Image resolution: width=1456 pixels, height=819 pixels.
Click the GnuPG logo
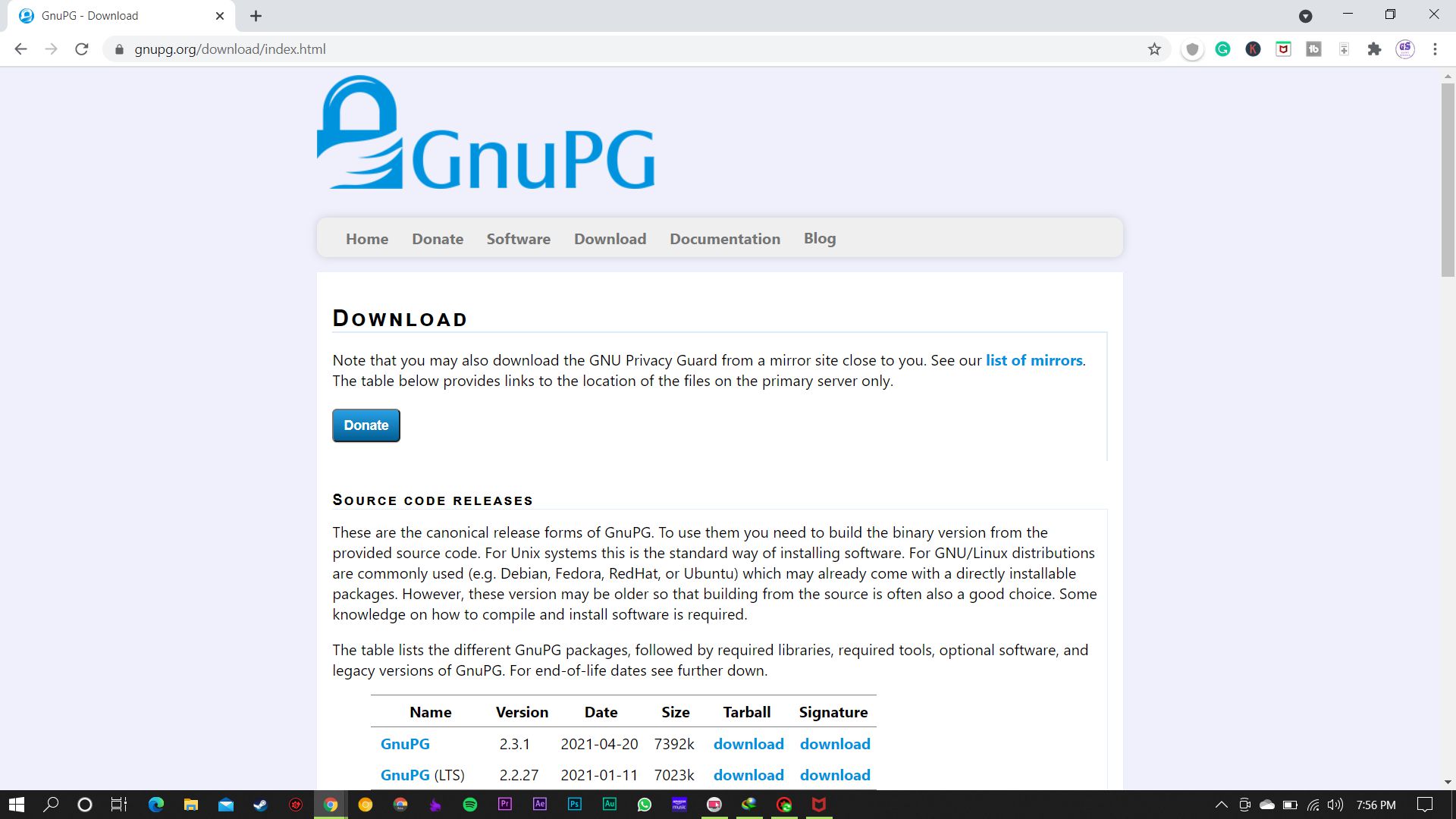click(x=485, y=132)
